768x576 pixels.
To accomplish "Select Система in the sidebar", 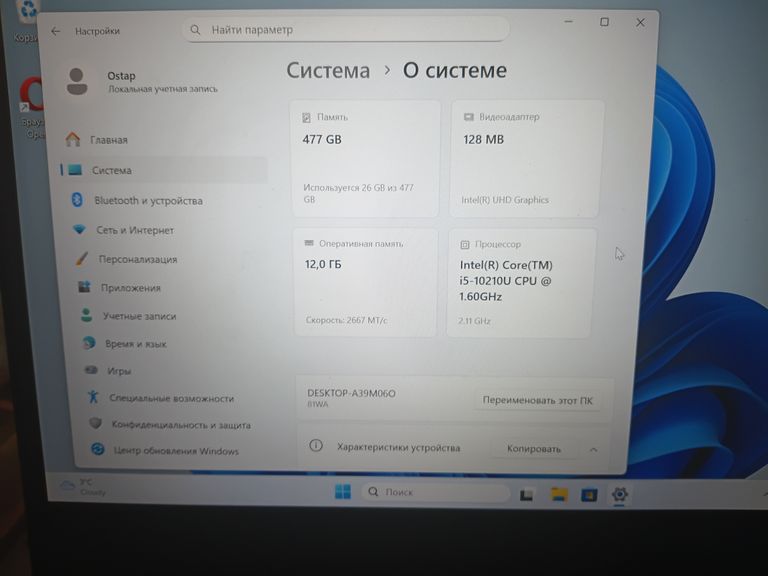I will [163, 170].
